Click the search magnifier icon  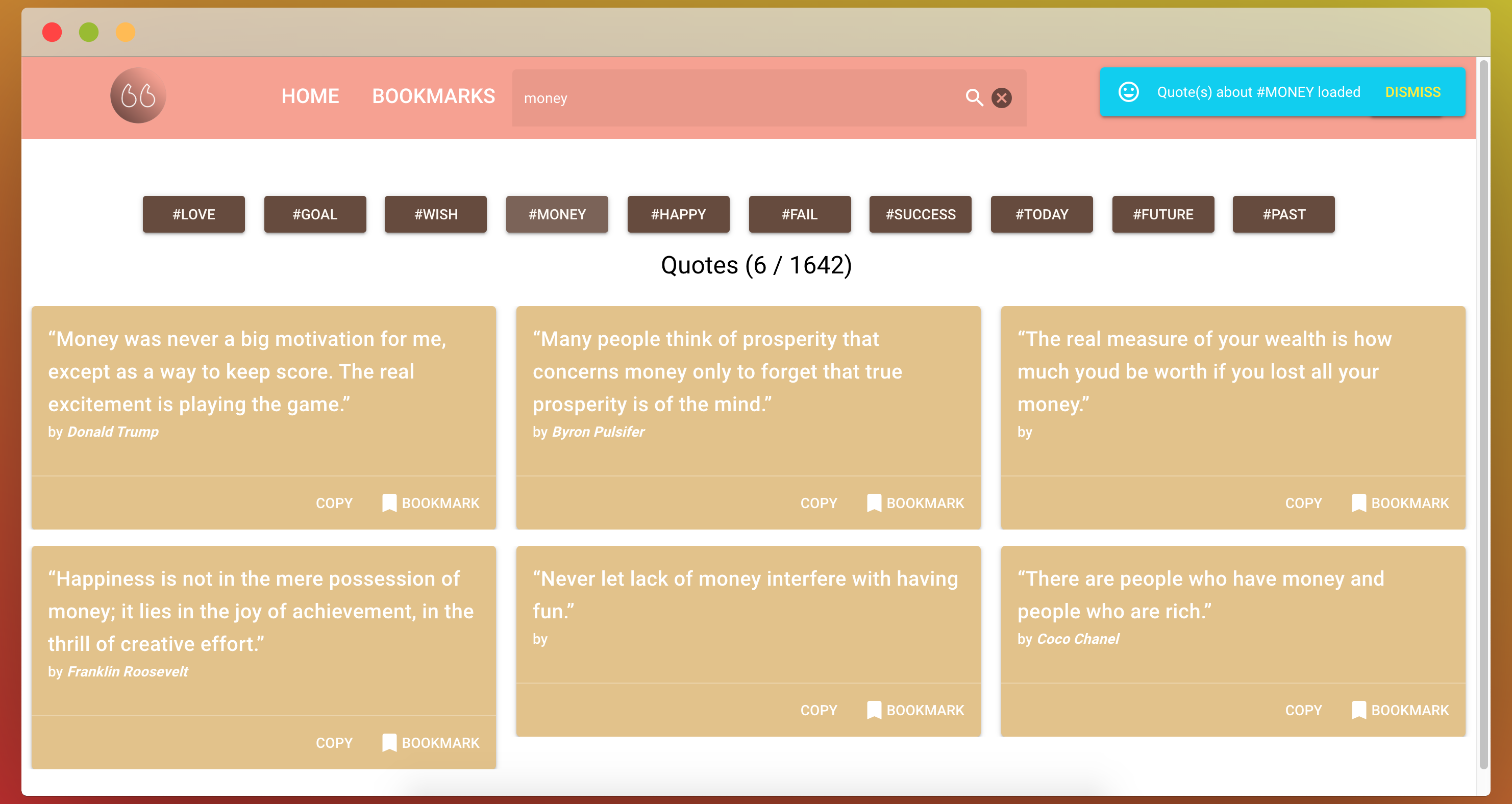tap(974, 97)
